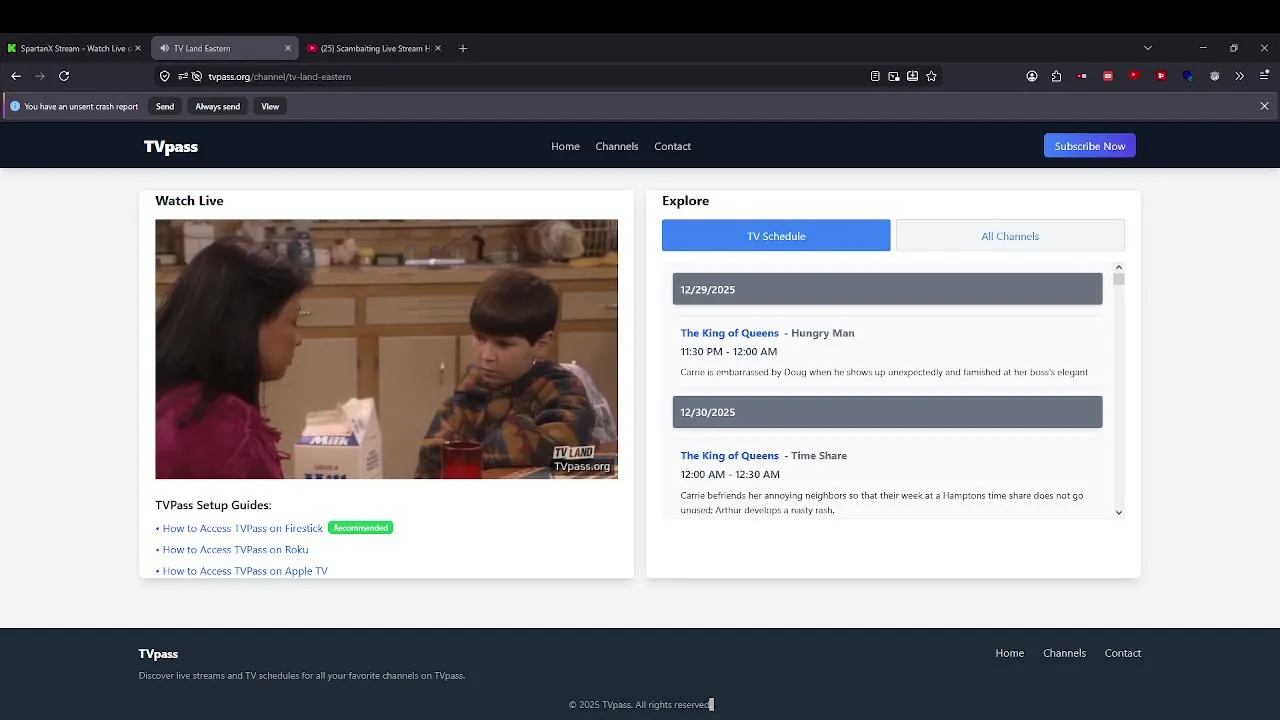The height and width of the screenshot is (720, 1280).
Task: Close the Scambaiting Live Stream tab
Action: click(438, 48)
